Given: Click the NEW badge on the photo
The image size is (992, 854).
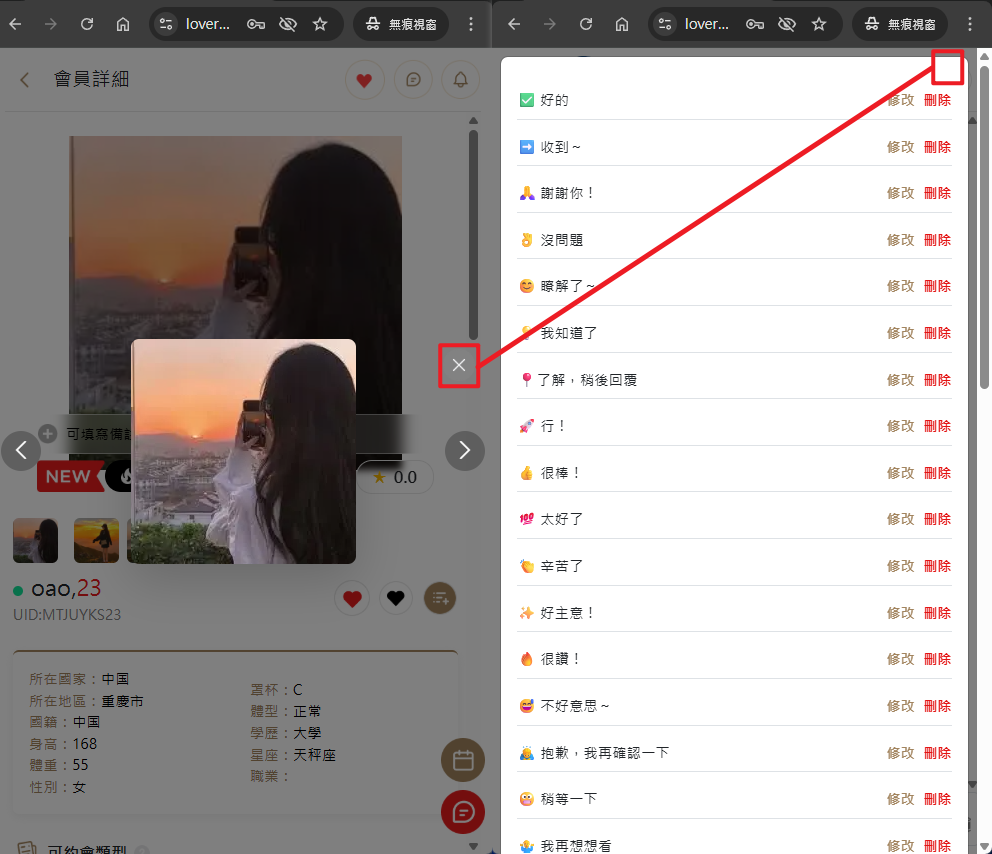Looking at the screenshot, I should [68, 476].
